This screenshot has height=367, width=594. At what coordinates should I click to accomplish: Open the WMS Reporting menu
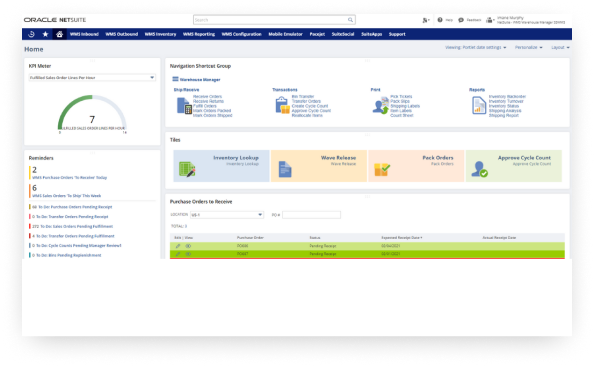(199, 34)
